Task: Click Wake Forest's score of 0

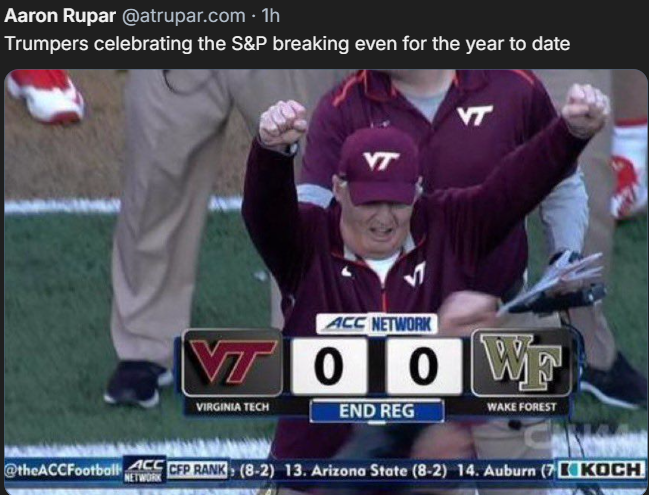Action: tap(424, 366)
